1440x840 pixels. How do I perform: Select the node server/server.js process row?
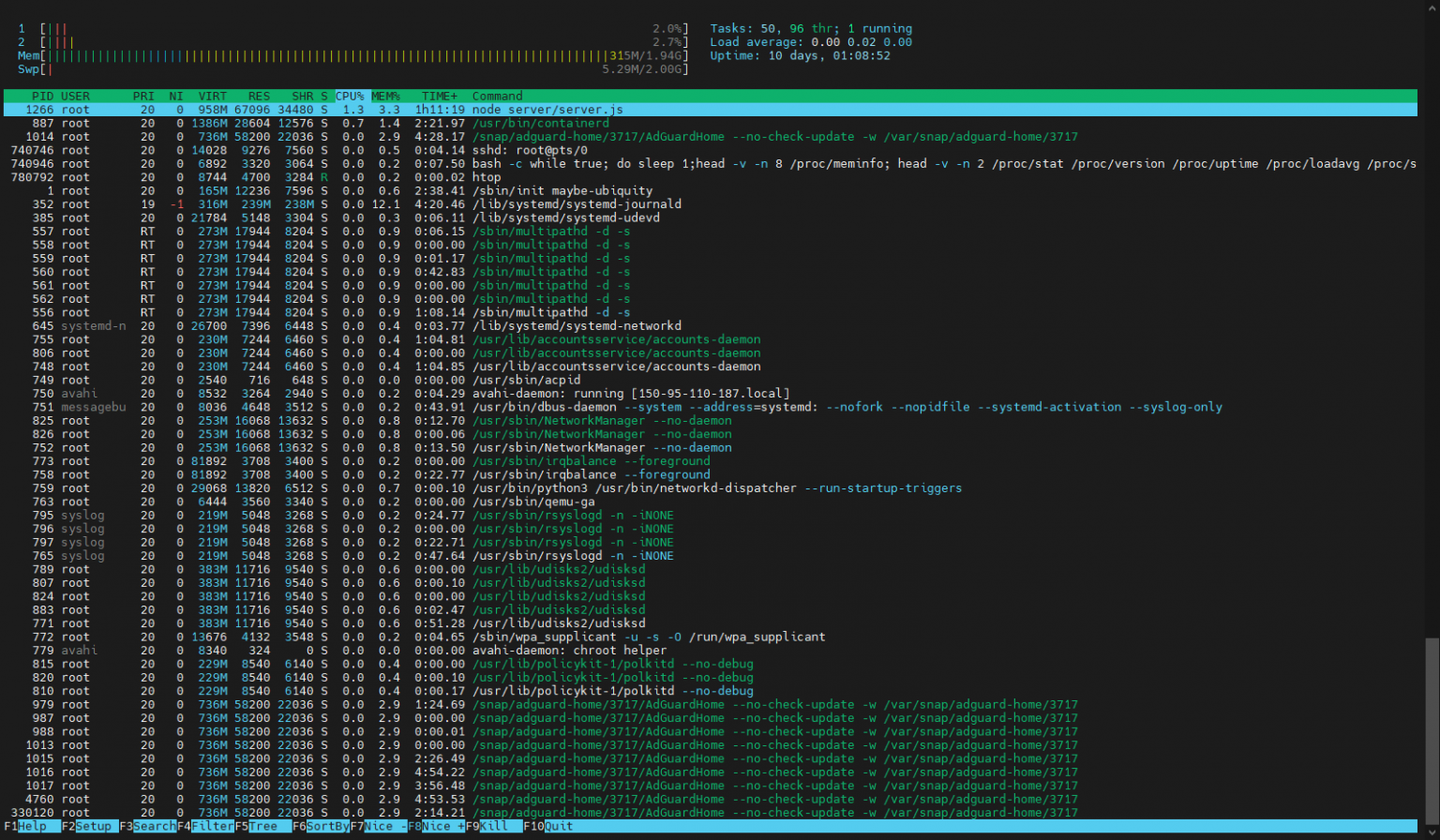pos(710,110)
